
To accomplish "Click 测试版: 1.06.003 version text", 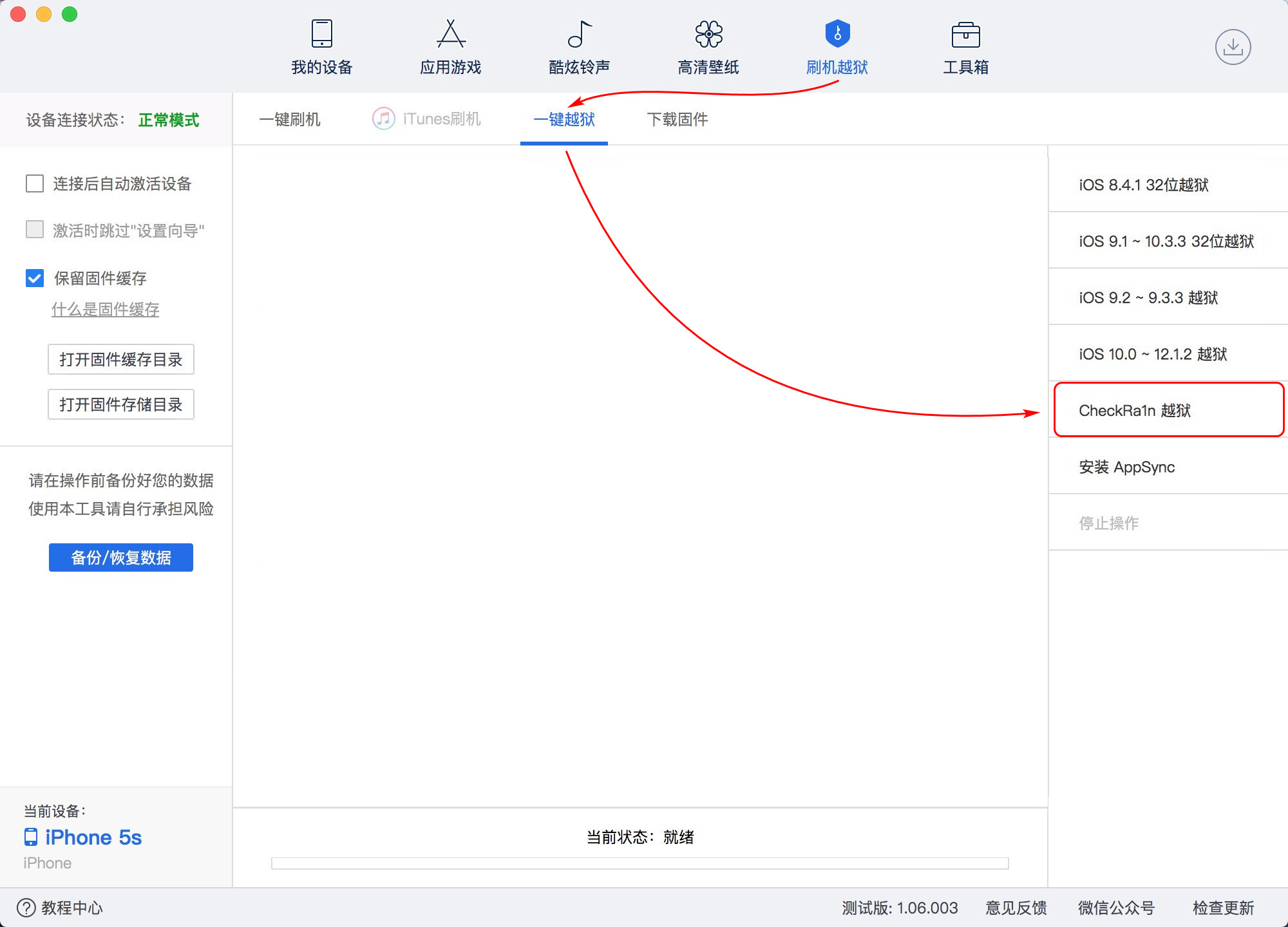I will tap(900, 908).
